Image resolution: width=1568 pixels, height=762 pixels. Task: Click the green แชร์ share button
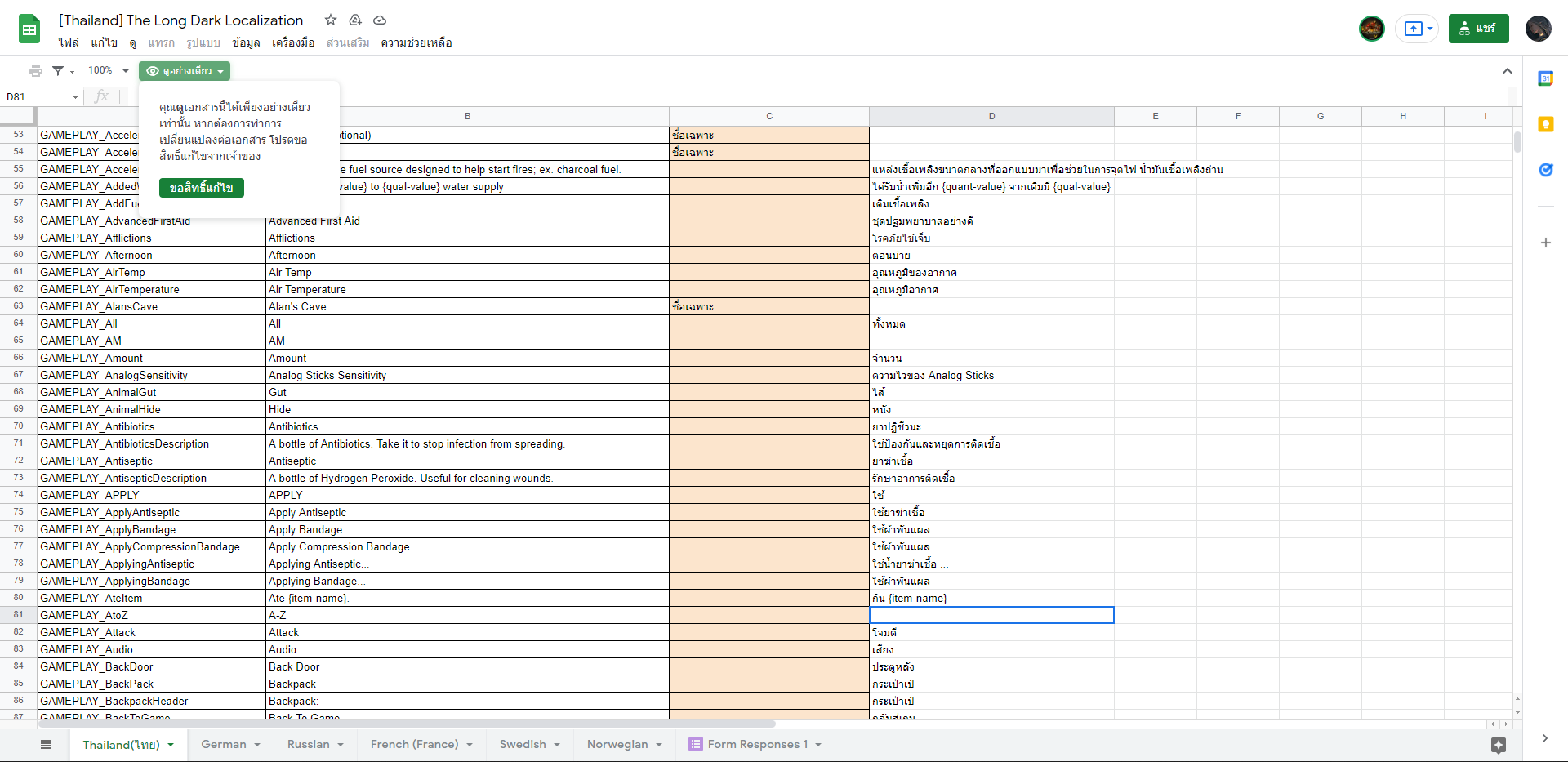click(1479, 29)
